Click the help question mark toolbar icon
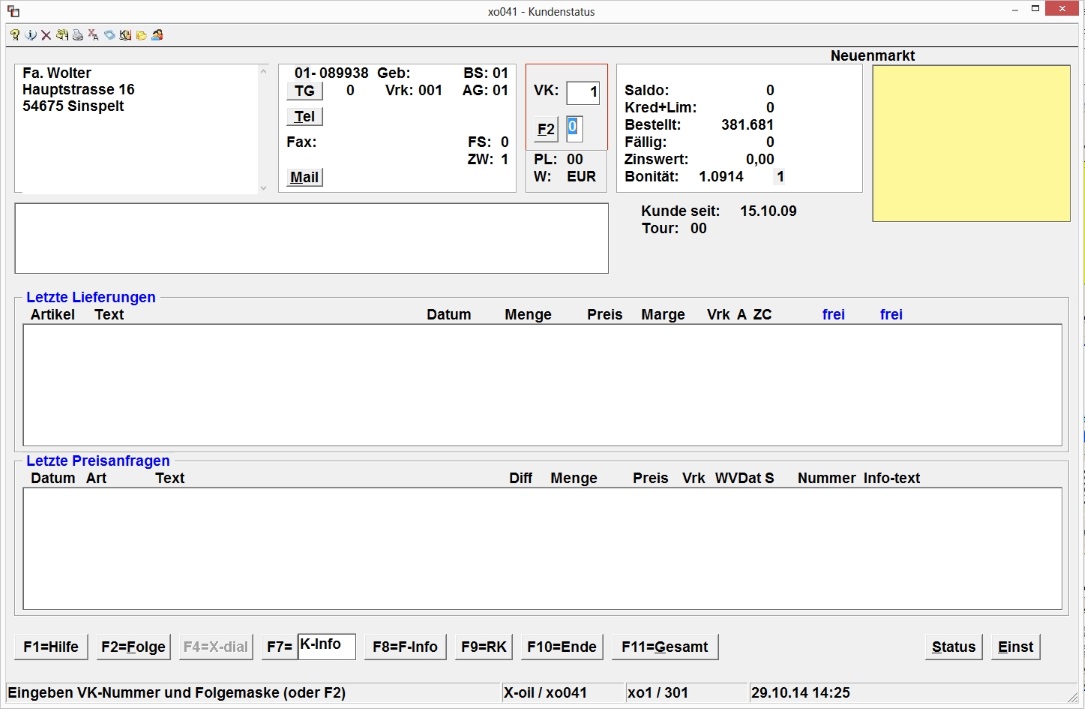 click(x=15, y=35)
